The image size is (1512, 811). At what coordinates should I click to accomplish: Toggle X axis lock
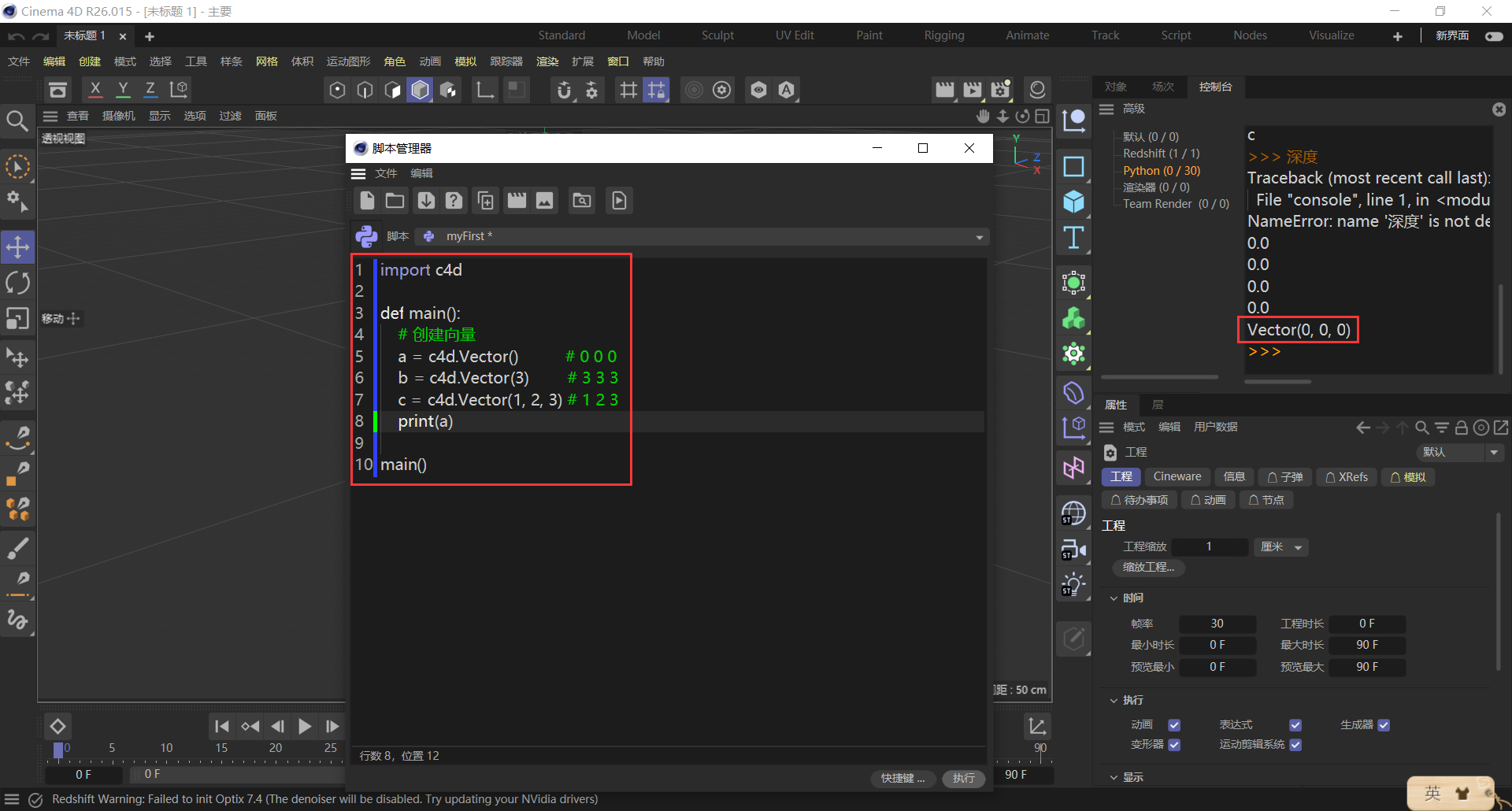(x=95, y=90)
